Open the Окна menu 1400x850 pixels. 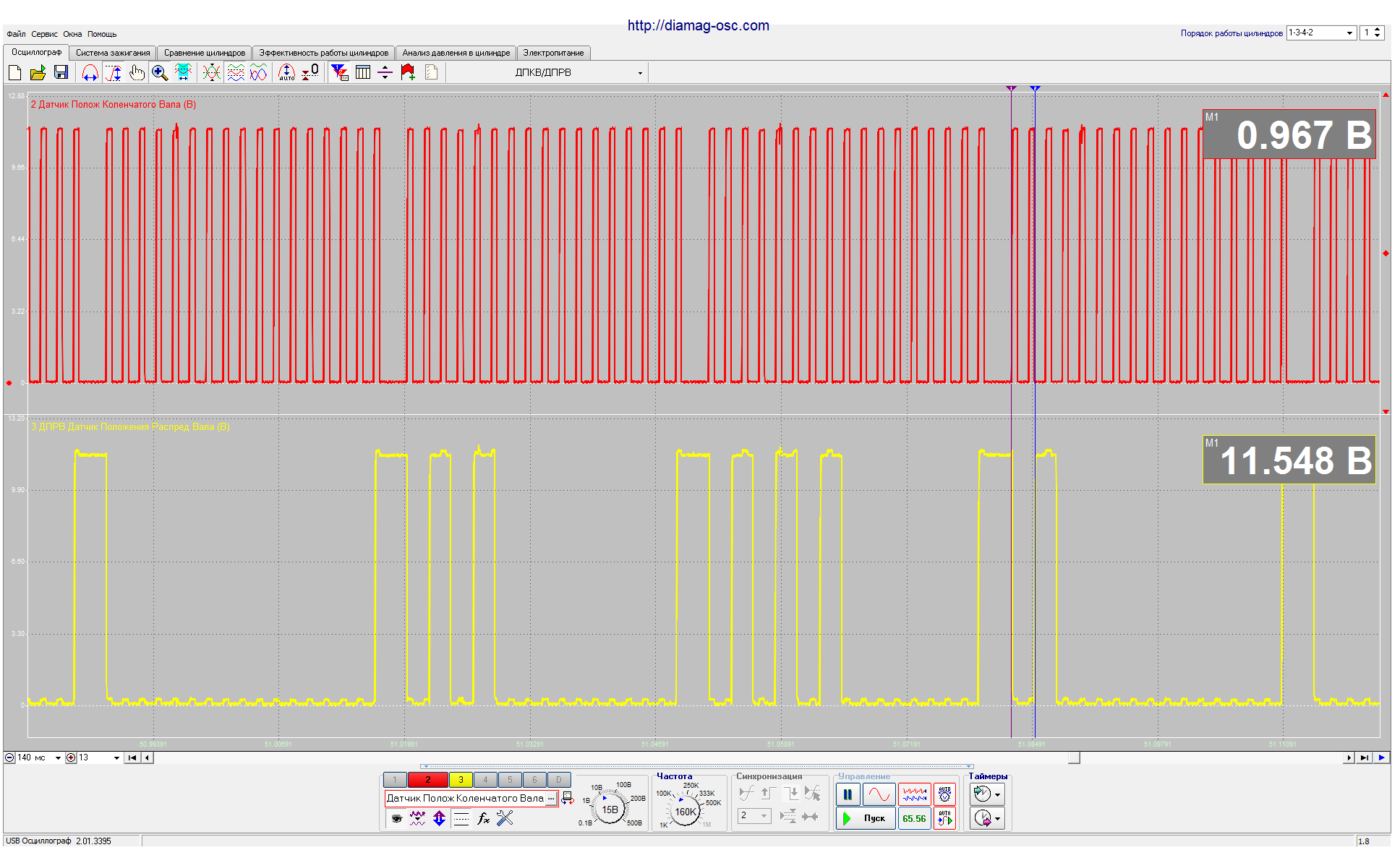tap(72, 34)
